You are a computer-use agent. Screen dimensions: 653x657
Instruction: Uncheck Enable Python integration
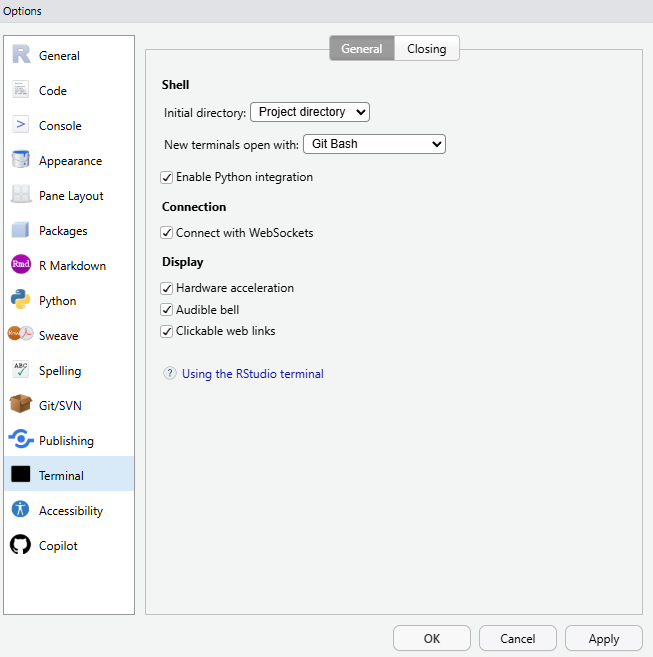[x=166, y=177]
